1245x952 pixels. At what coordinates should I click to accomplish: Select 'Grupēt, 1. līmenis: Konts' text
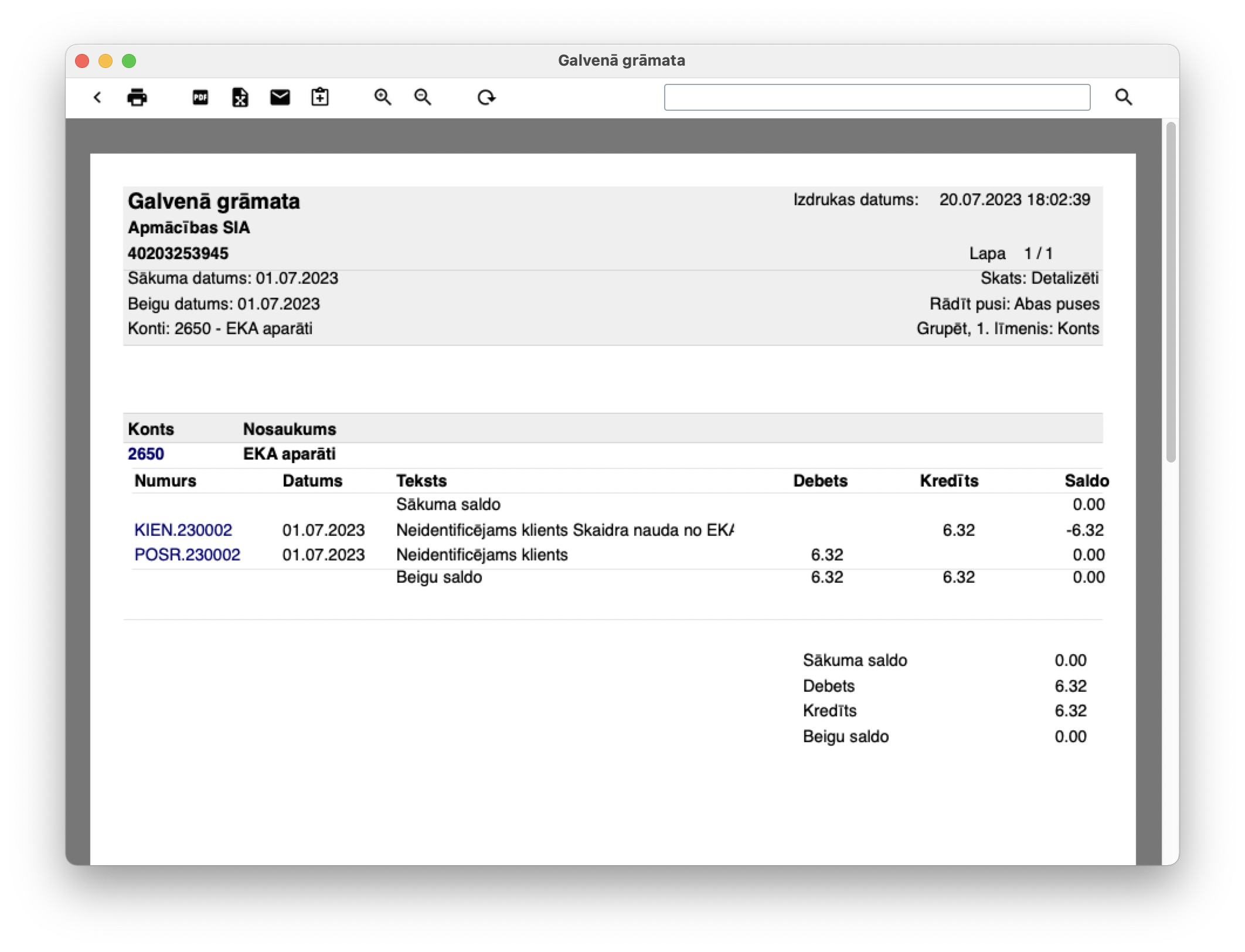click(x=1008, y=329)
